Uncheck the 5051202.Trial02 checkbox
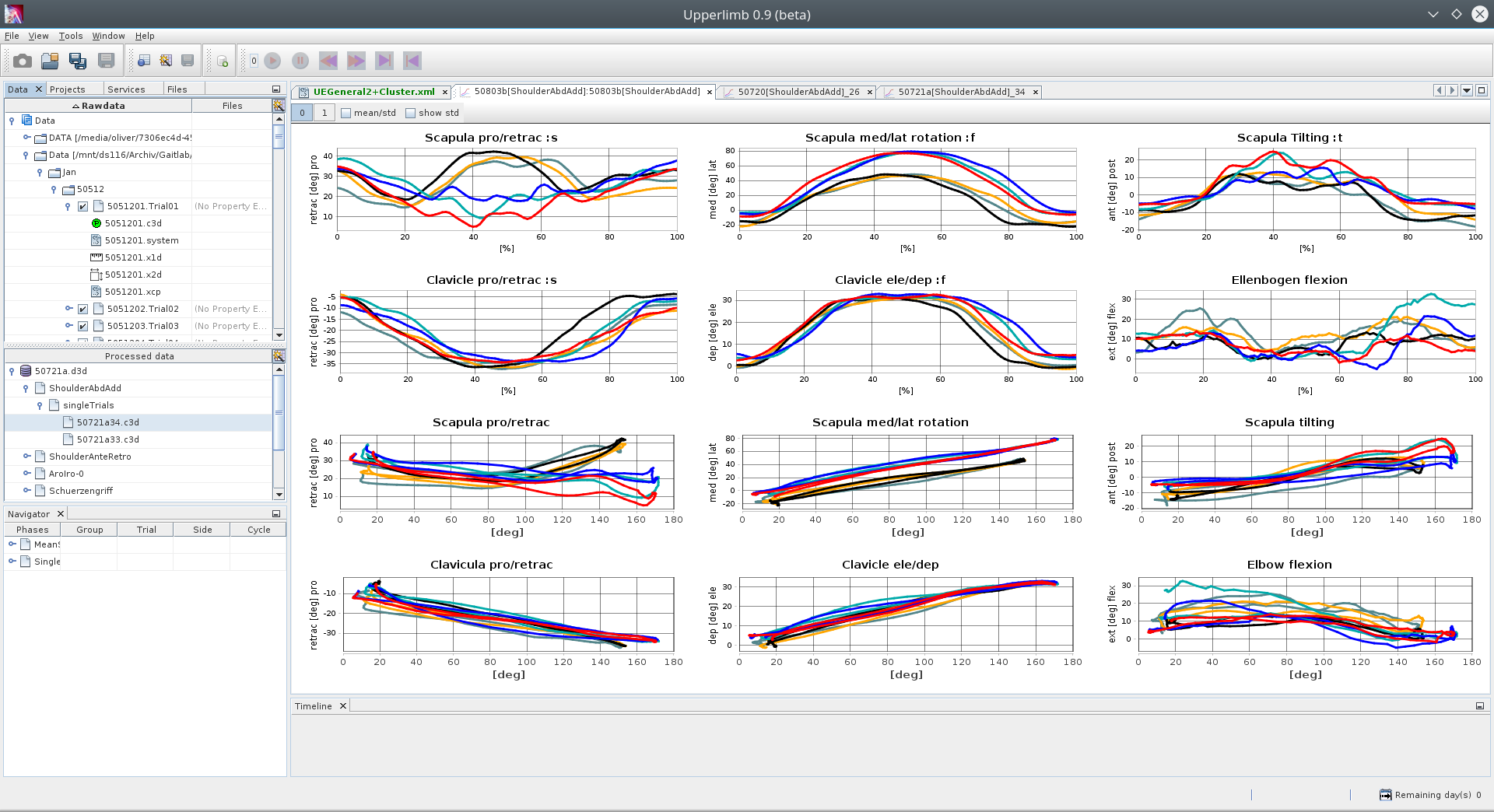 pos(82,310)
